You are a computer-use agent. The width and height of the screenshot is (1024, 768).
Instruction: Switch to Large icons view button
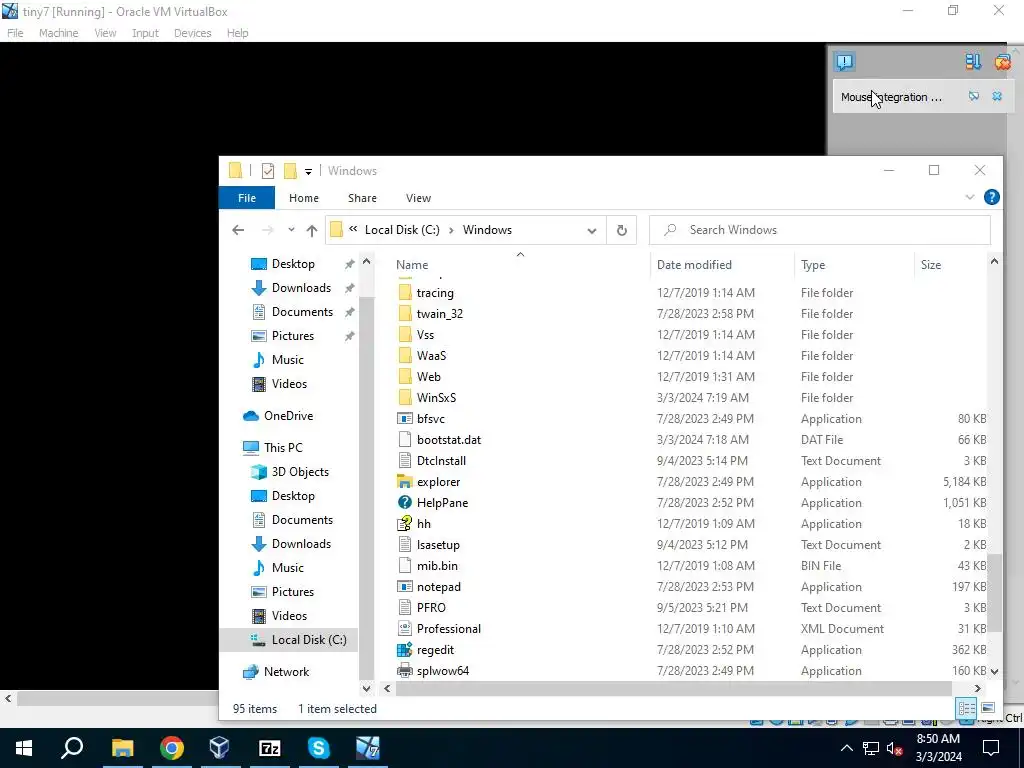988,708
